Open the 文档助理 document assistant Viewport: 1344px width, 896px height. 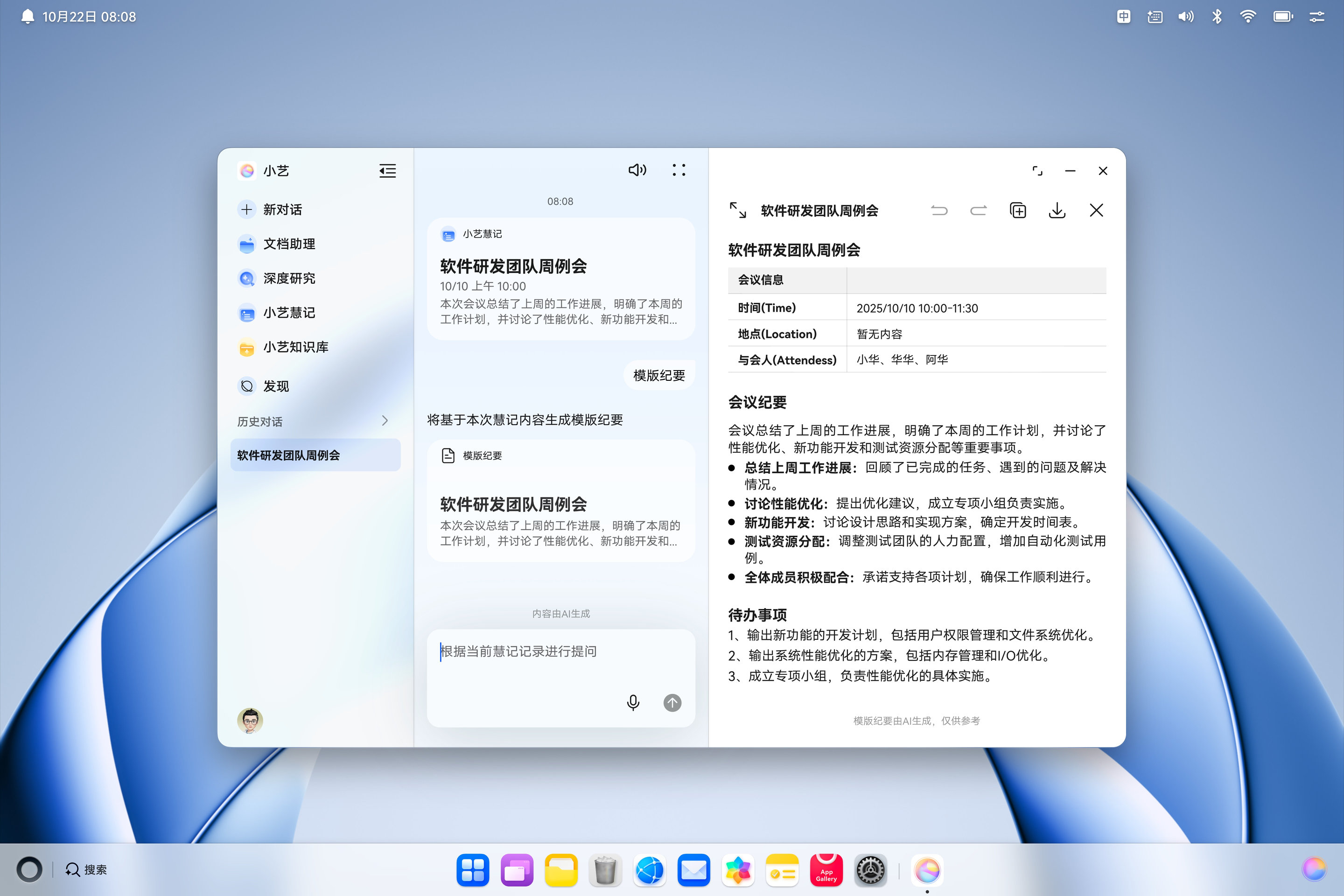coord(289,244)
